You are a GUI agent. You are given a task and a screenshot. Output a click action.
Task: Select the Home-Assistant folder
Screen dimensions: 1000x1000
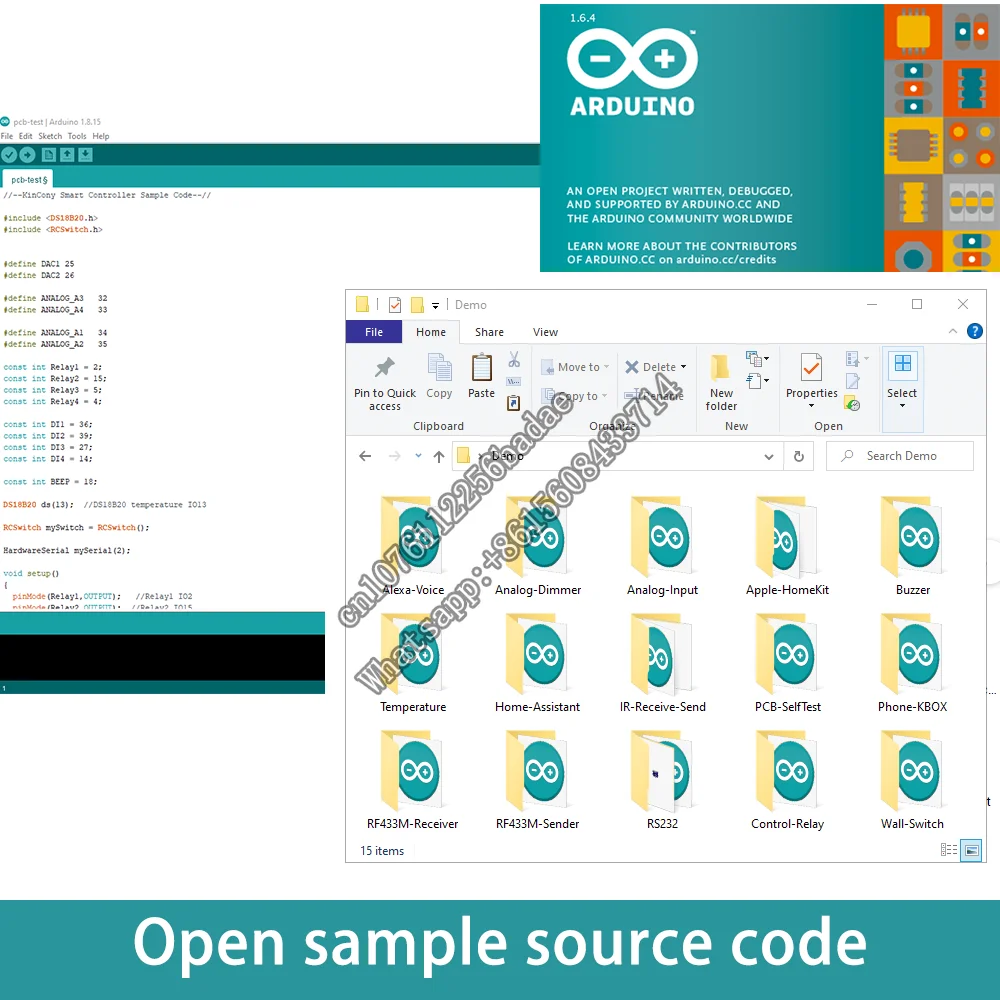538,664
